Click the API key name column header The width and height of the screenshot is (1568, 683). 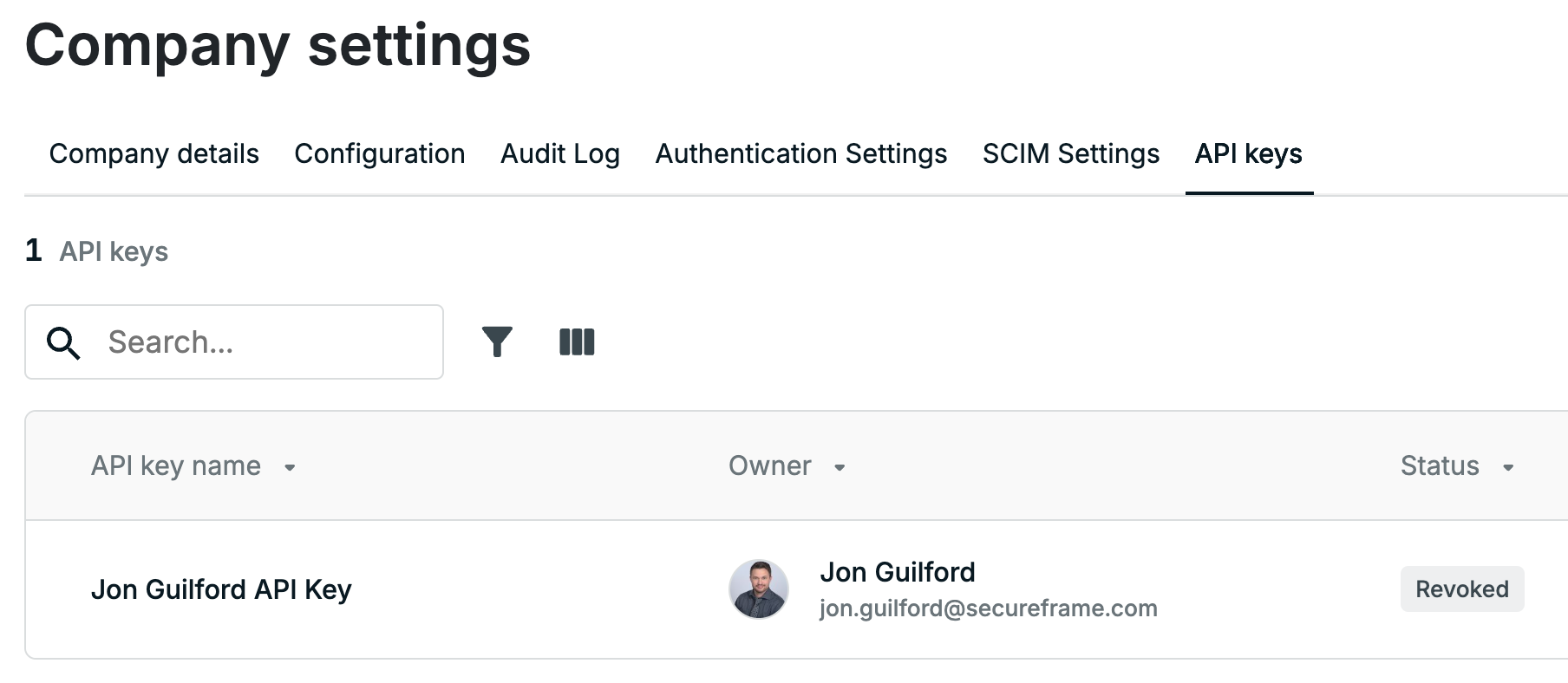click(176, 466)
